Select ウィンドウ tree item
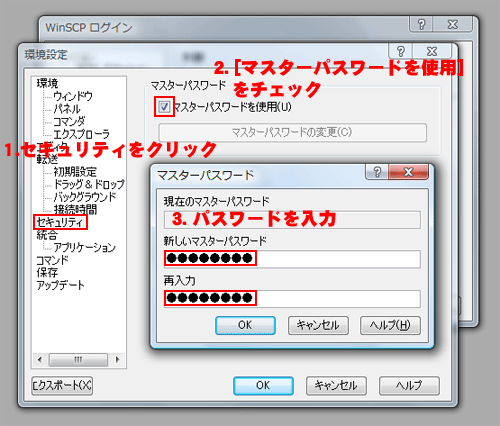 coord(73,96)
